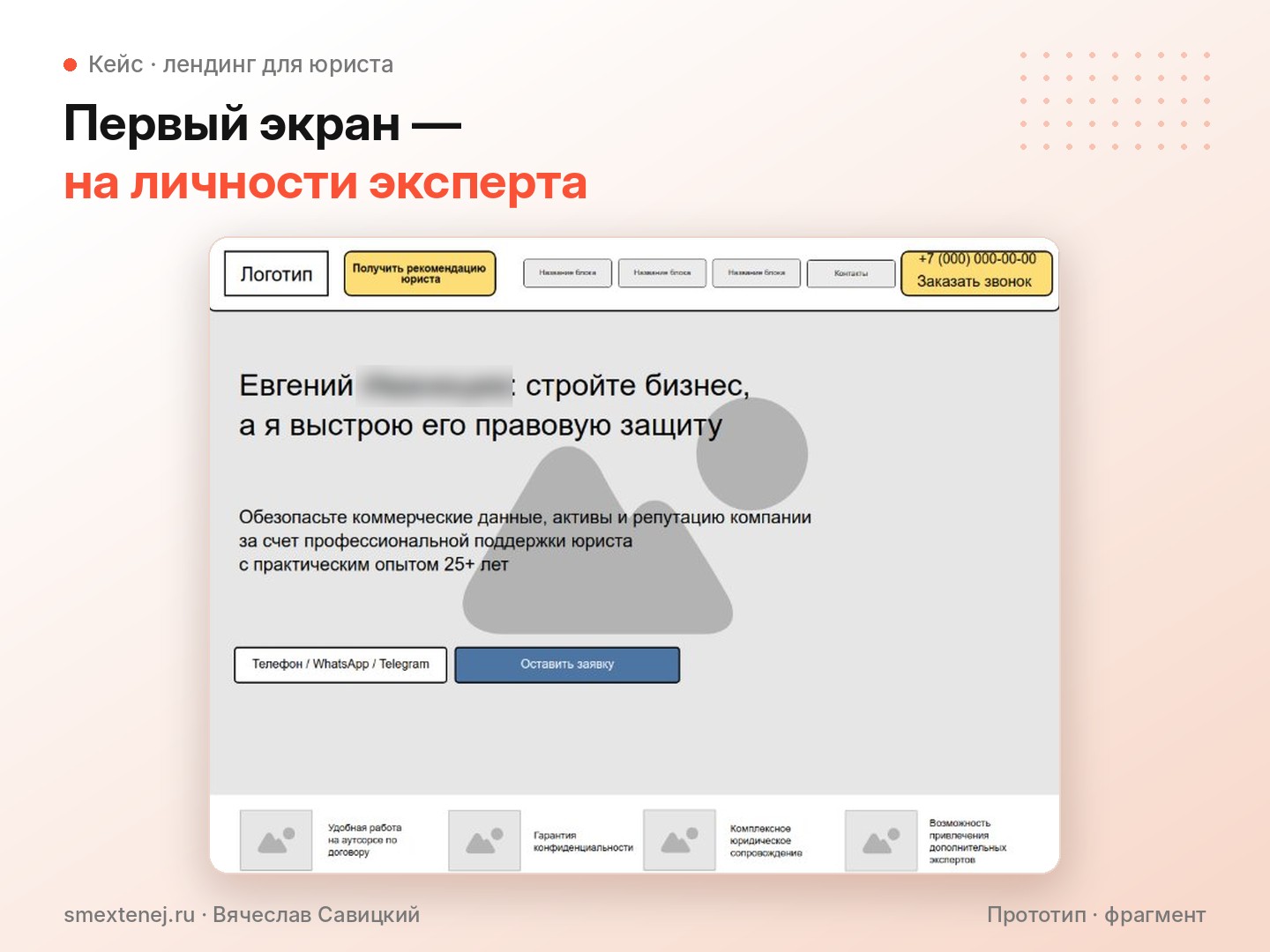Focus the Телефон / WhatsApp / Telegram field
Viewport: 1270px width, 952px height.
(x=340, y=665)
